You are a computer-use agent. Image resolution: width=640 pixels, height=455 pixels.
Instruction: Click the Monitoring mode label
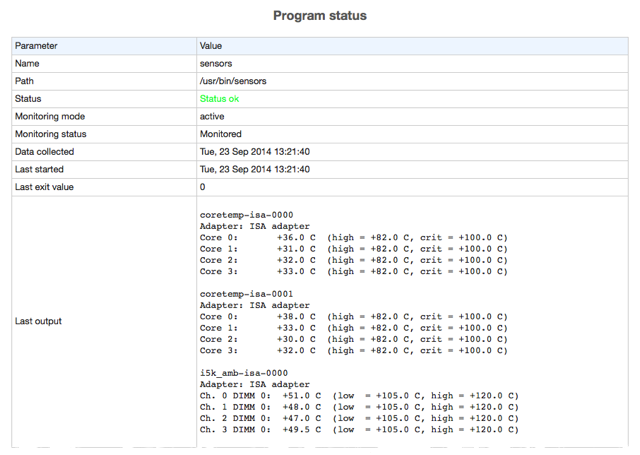[x=50, y=116]
